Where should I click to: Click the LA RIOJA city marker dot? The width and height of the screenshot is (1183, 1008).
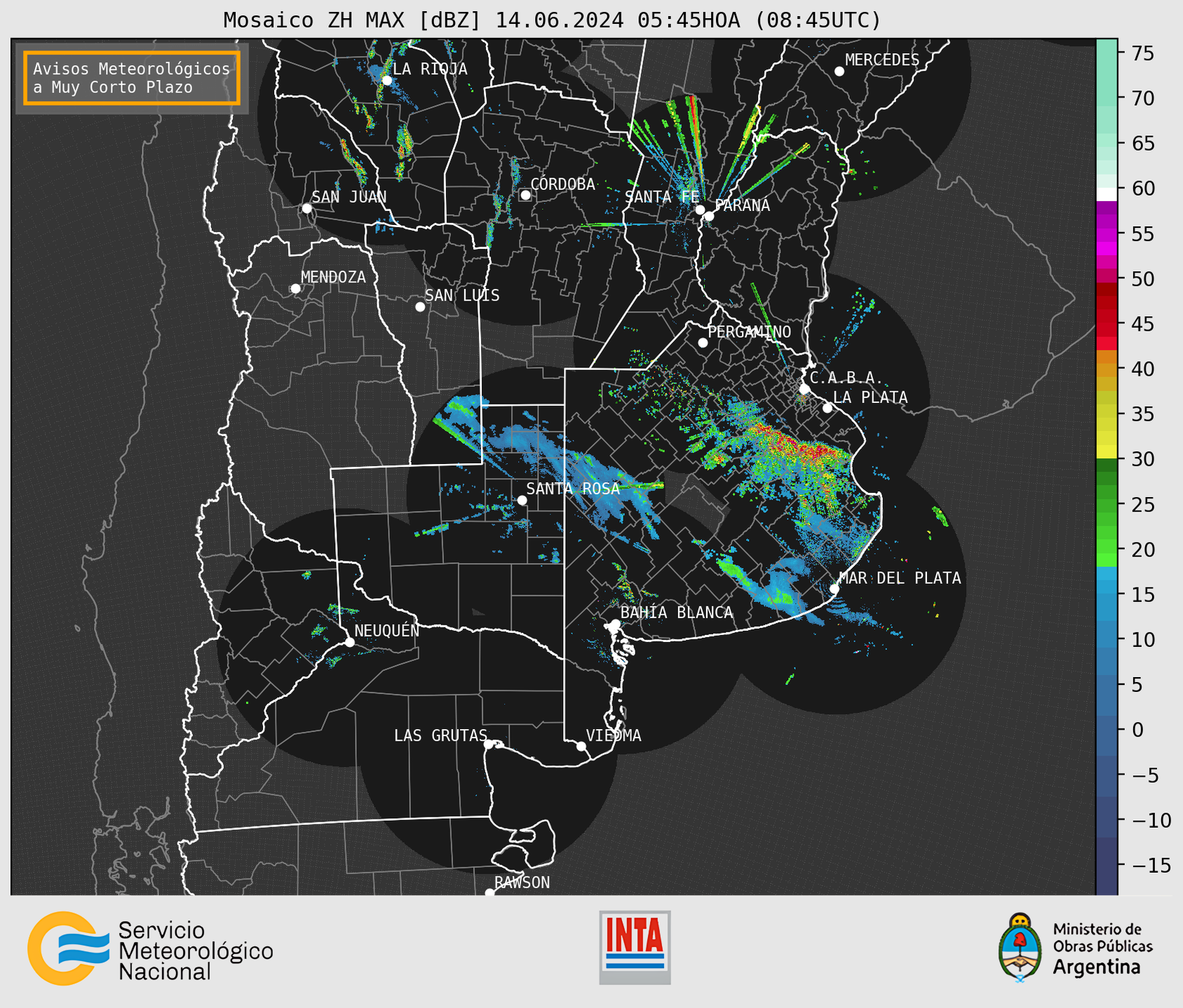coord(386,81)
